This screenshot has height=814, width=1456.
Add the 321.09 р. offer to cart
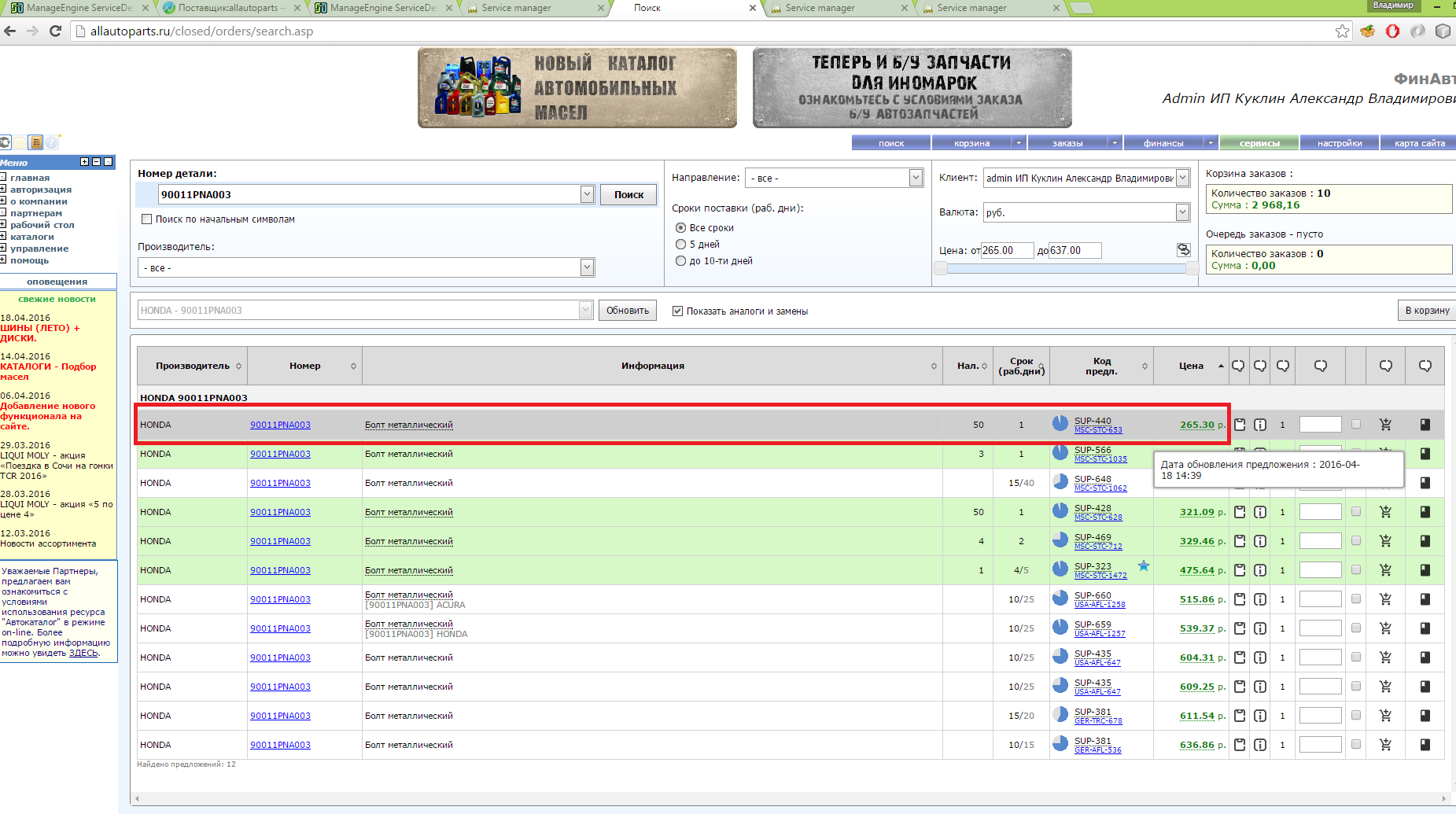coord(1385,512)
